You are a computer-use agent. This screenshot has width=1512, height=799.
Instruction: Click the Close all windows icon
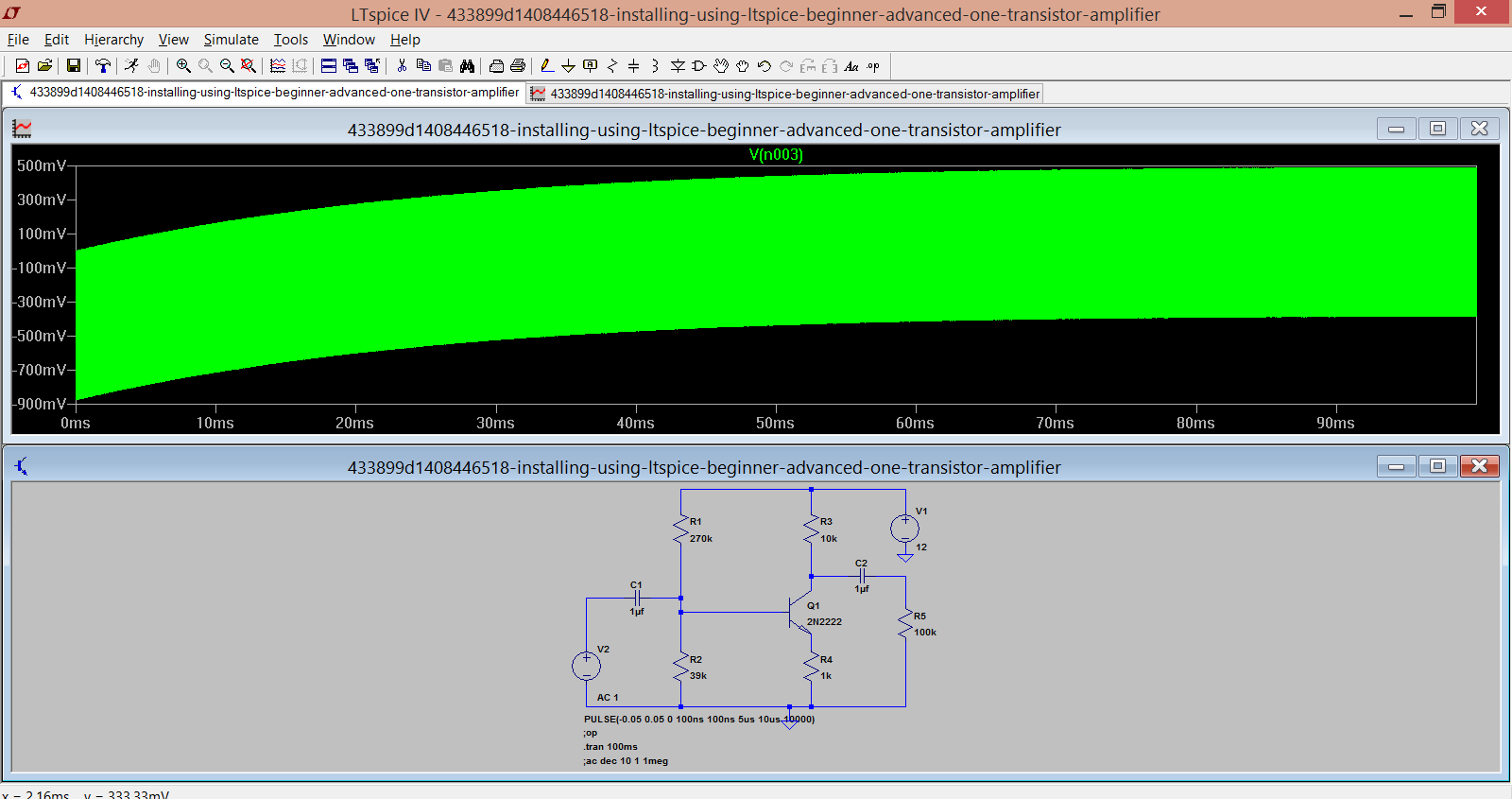point(372,66)
